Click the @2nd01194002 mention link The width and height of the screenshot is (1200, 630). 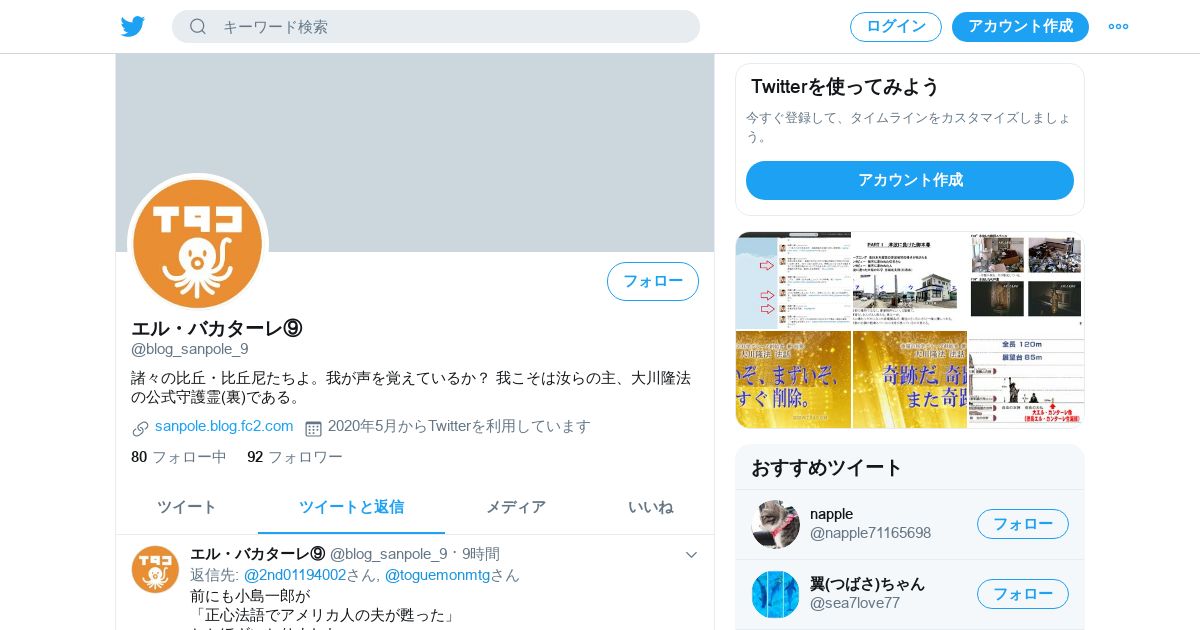tap(295, 575)
